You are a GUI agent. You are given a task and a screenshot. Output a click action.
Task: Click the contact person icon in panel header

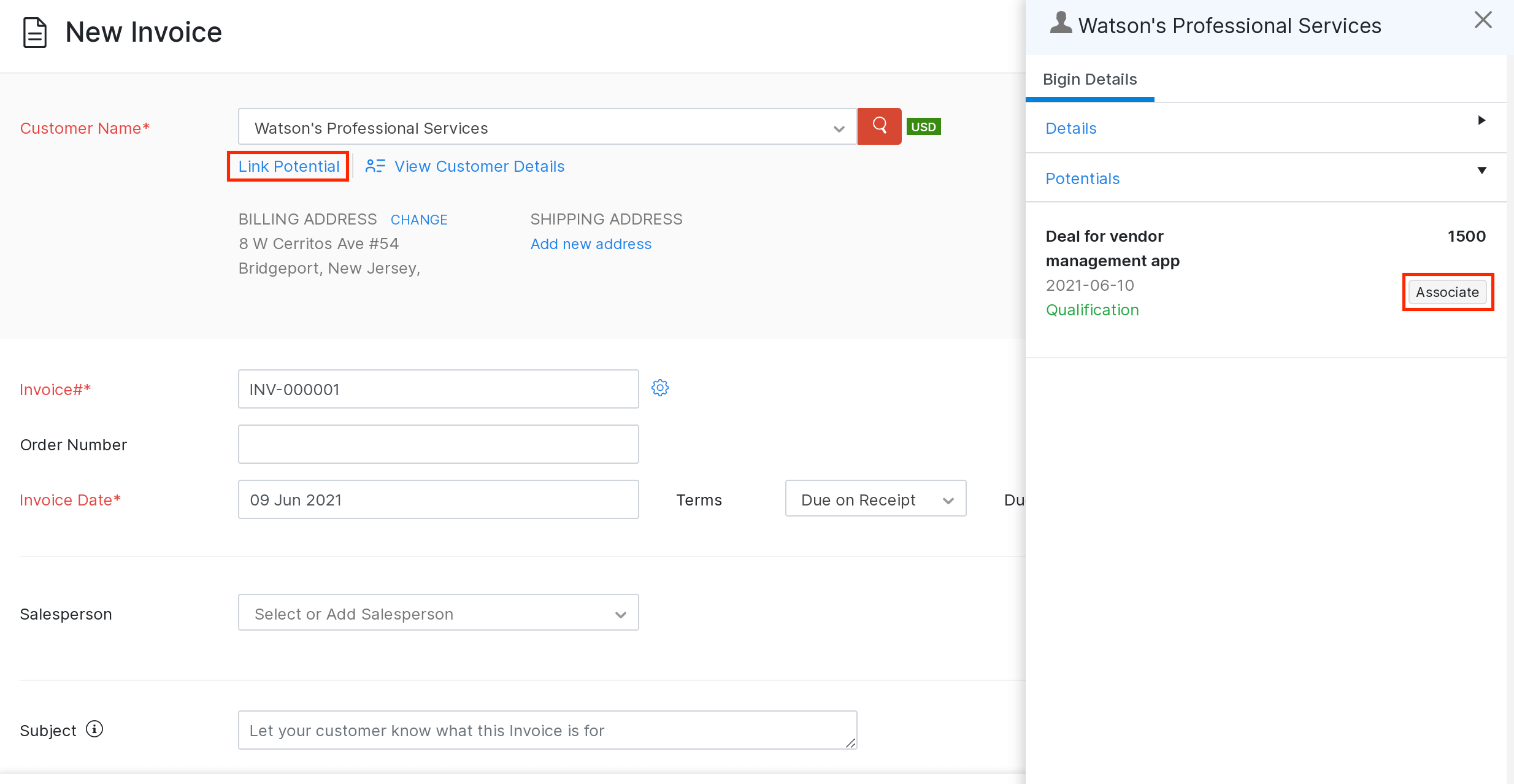coord(1061,23)
